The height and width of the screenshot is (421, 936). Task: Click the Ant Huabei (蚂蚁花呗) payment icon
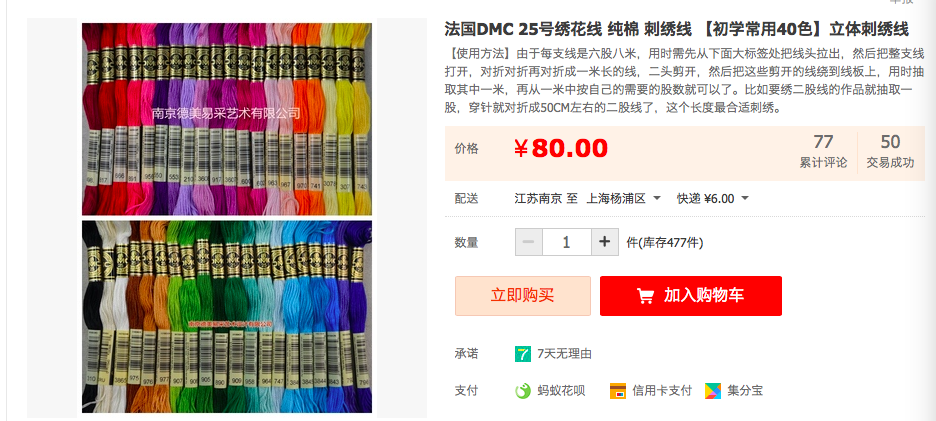click(x=523, y=391)
